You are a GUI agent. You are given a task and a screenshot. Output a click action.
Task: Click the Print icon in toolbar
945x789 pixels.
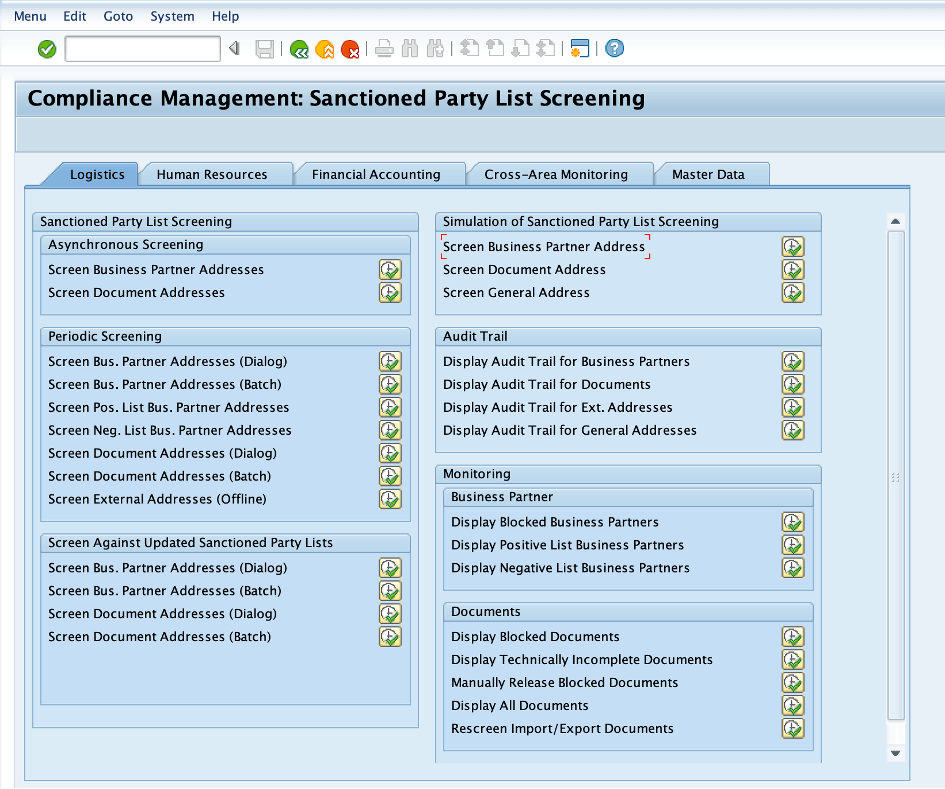[x=385, y=49]
